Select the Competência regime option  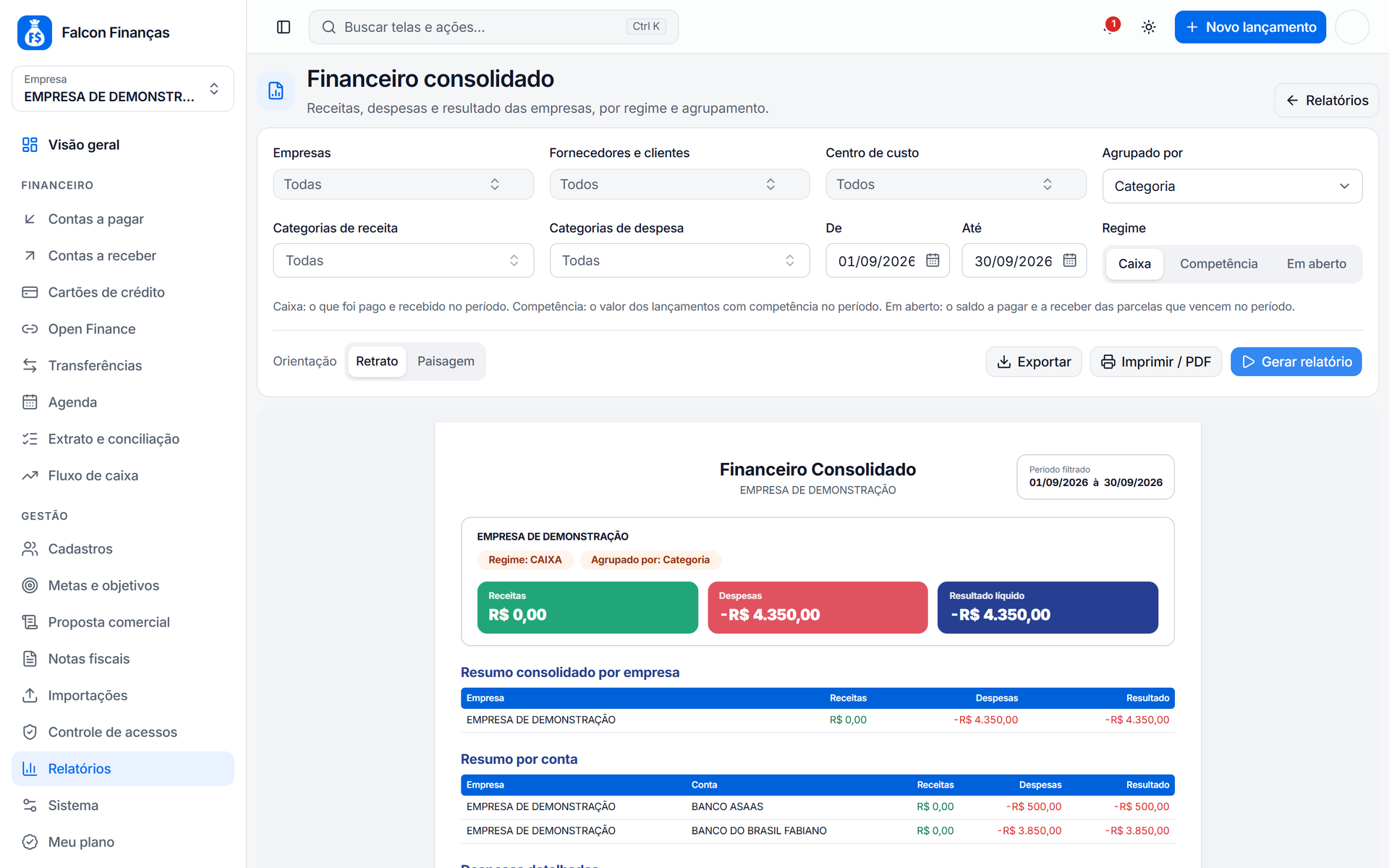tap(1218, 264)
